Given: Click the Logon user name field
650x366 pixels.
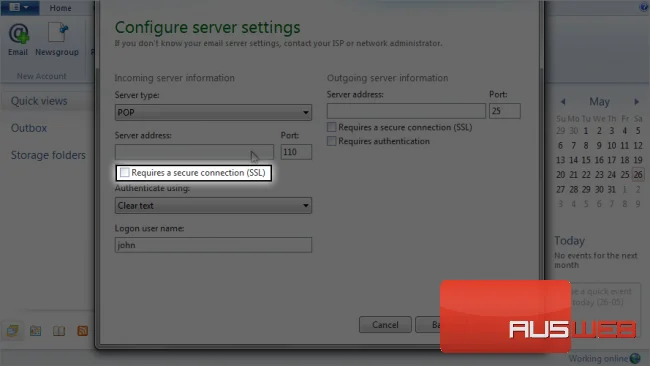Looking at the screenshot, I should (213, 245).
